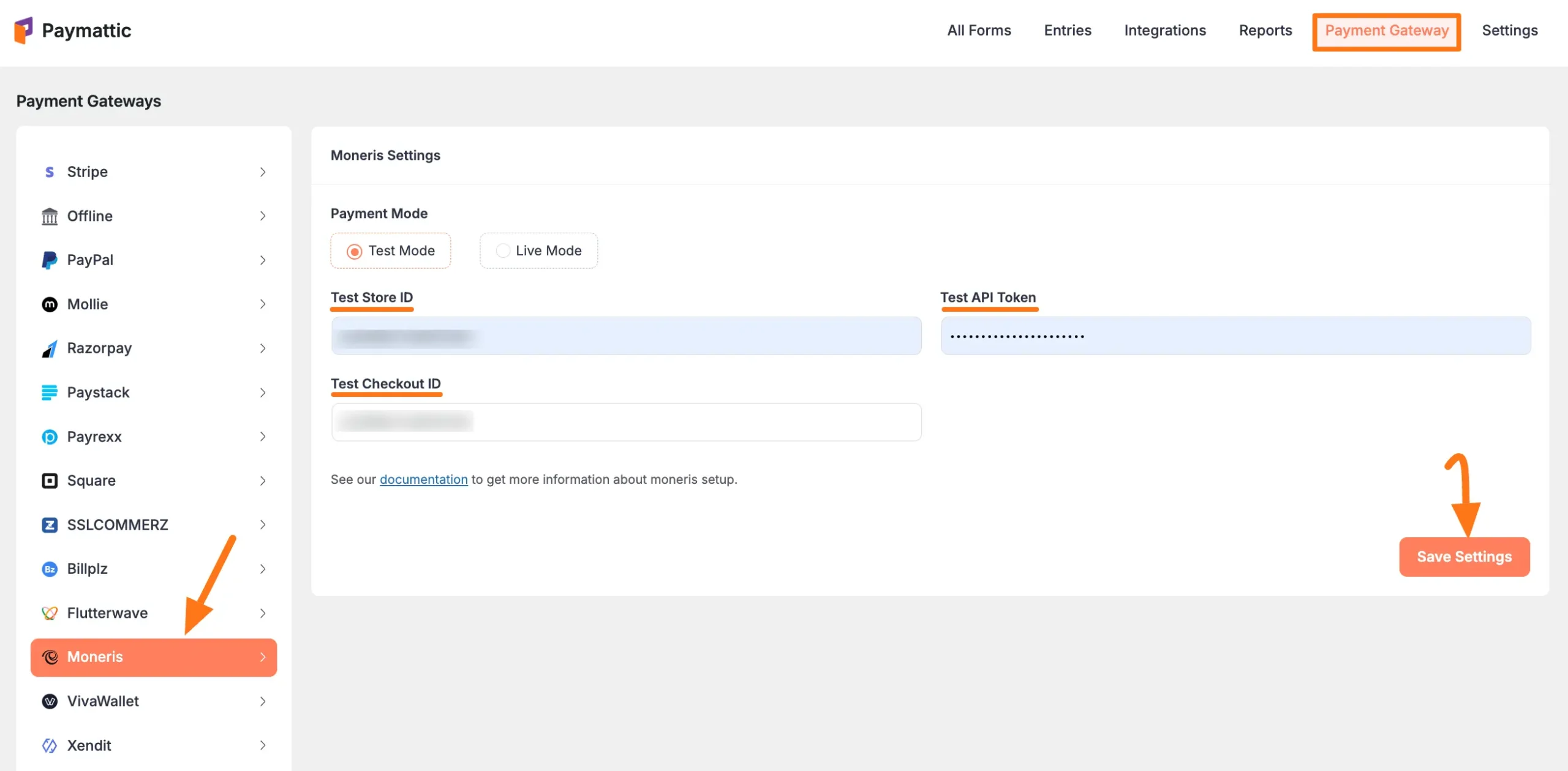The height and width of the screenshot is (771, 1568).
Task: Select the Mollie gateway icon
Action: (49, 304)
